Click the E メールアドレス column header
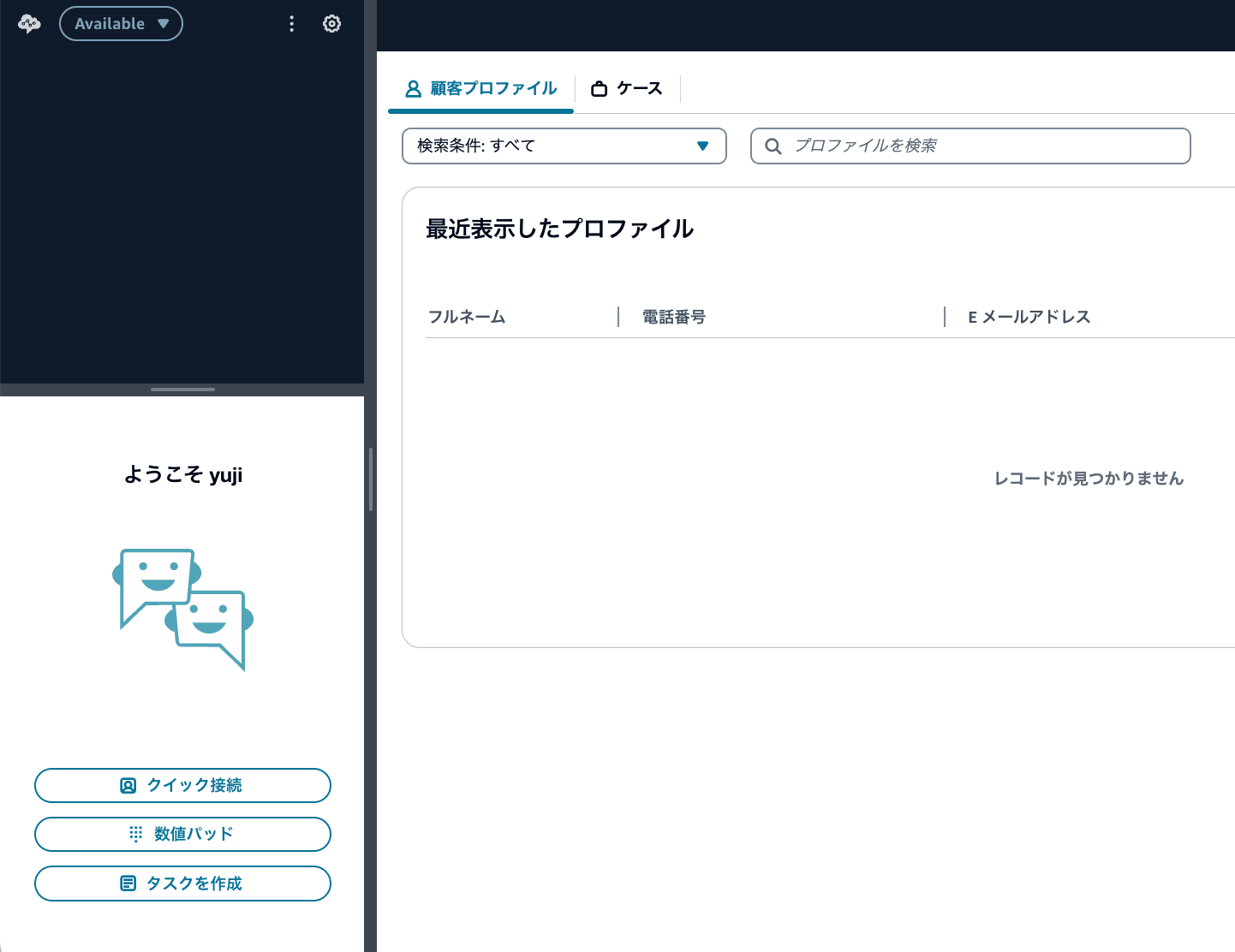Viewport: 1235px width, 952px height. 1029,317
